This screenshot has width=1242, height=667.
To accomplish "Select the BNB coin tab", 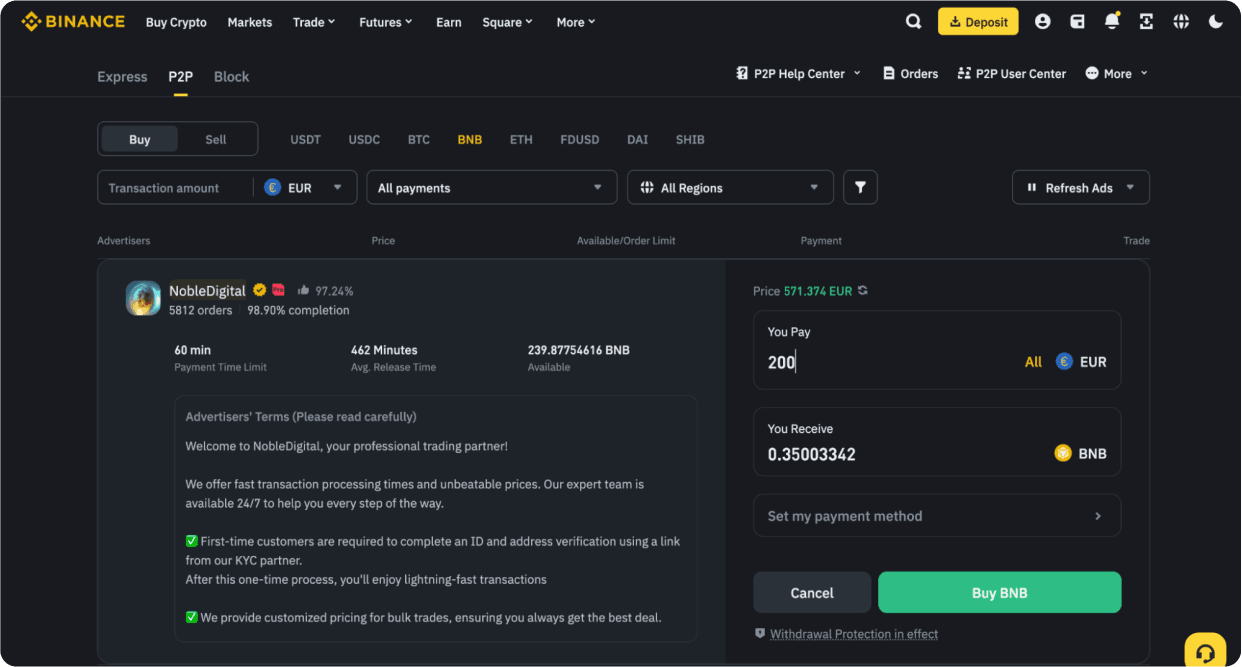I will point(470,139).
